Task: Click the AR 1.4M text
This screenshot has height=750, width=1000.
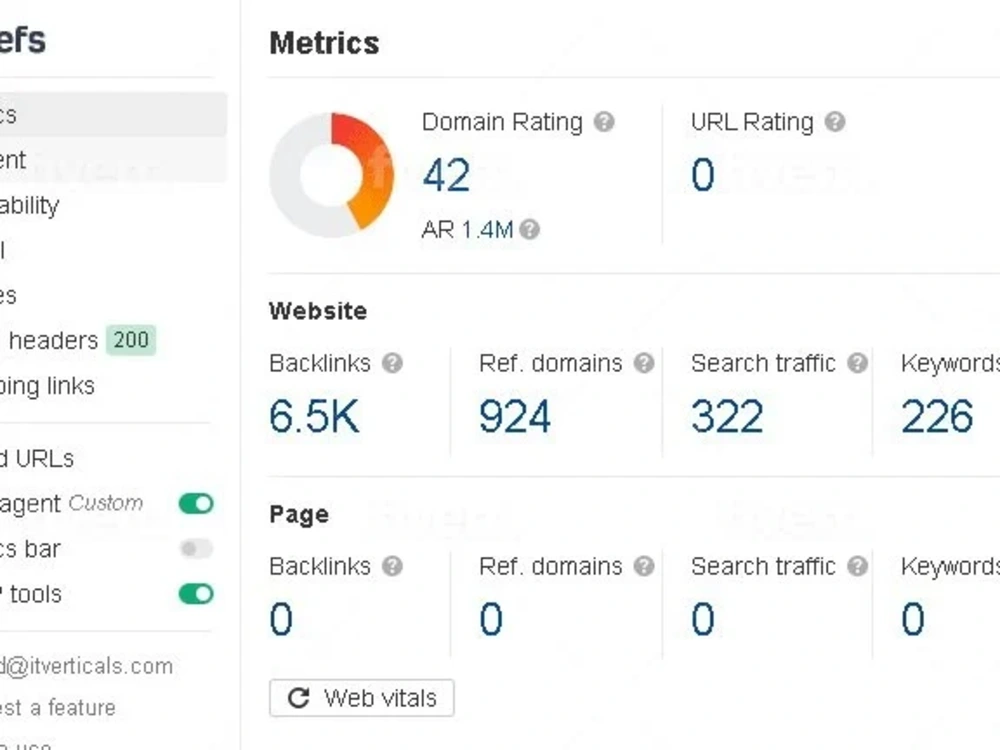Action: coord(467,229)
